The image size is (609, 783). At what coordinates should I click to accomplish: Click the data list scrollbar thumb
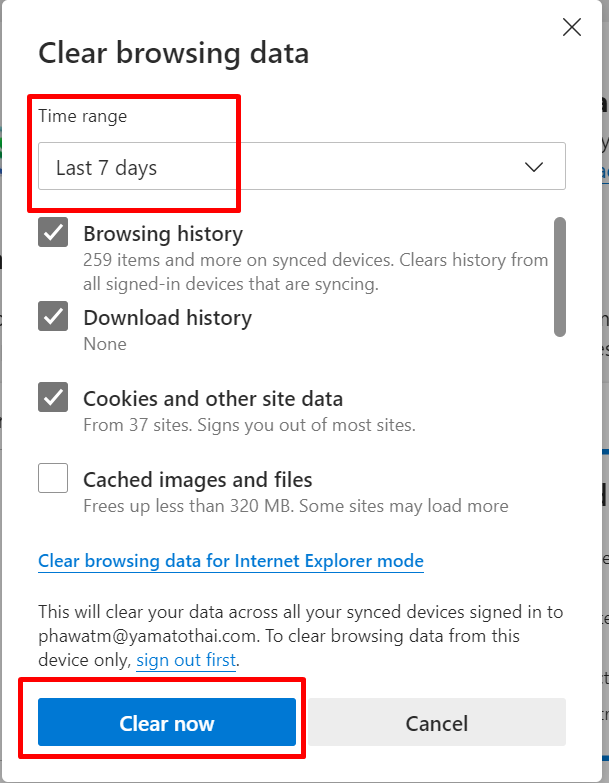(x=560, y=277)
